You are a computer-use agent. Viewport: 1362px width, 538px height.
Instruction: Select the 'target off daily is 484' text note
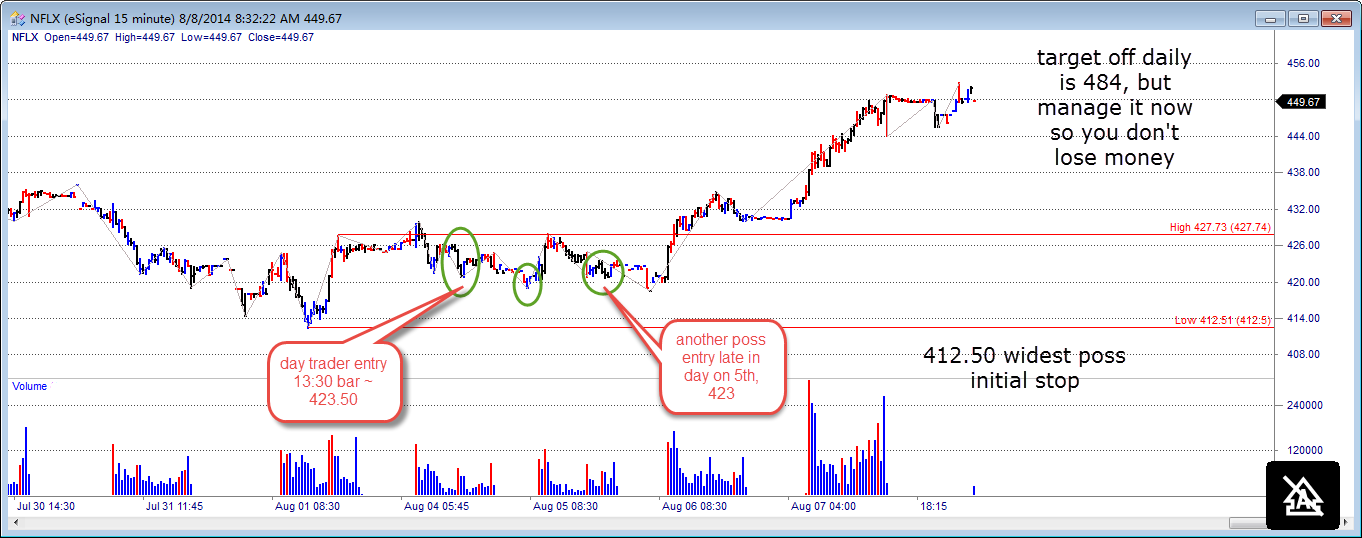pos(1114,108)
